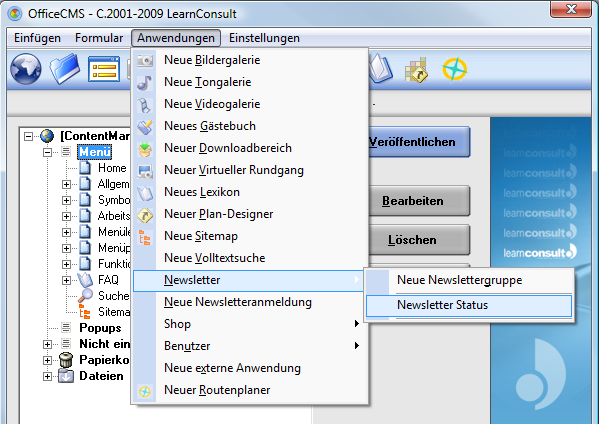Image resolution: width=599 pixels, height=424 pixels.
Task: Expand the Nicht ein... tree node
Action: tap(47, 344)
